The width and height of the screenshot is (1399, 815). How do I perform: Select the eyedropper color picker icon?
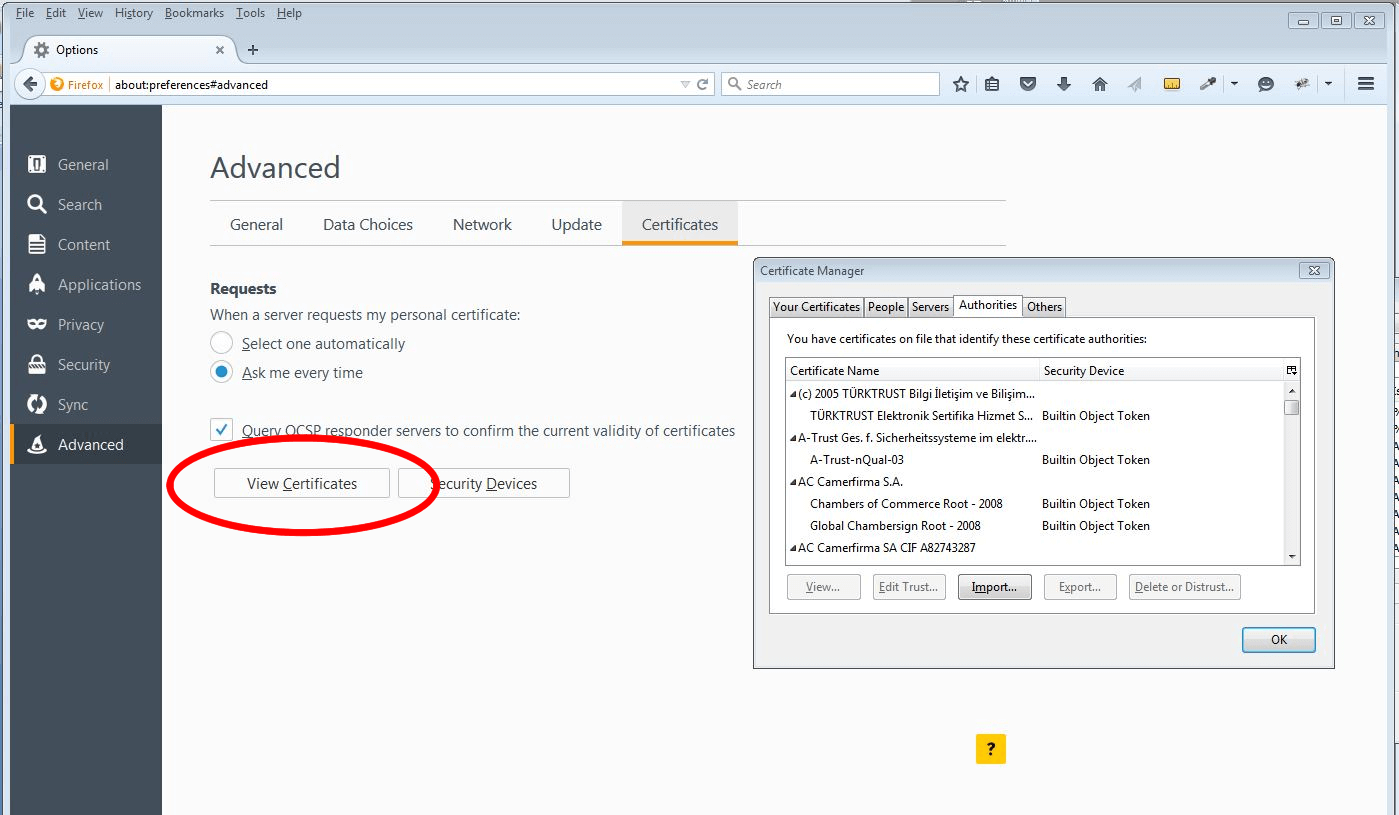click(1208, 84)
